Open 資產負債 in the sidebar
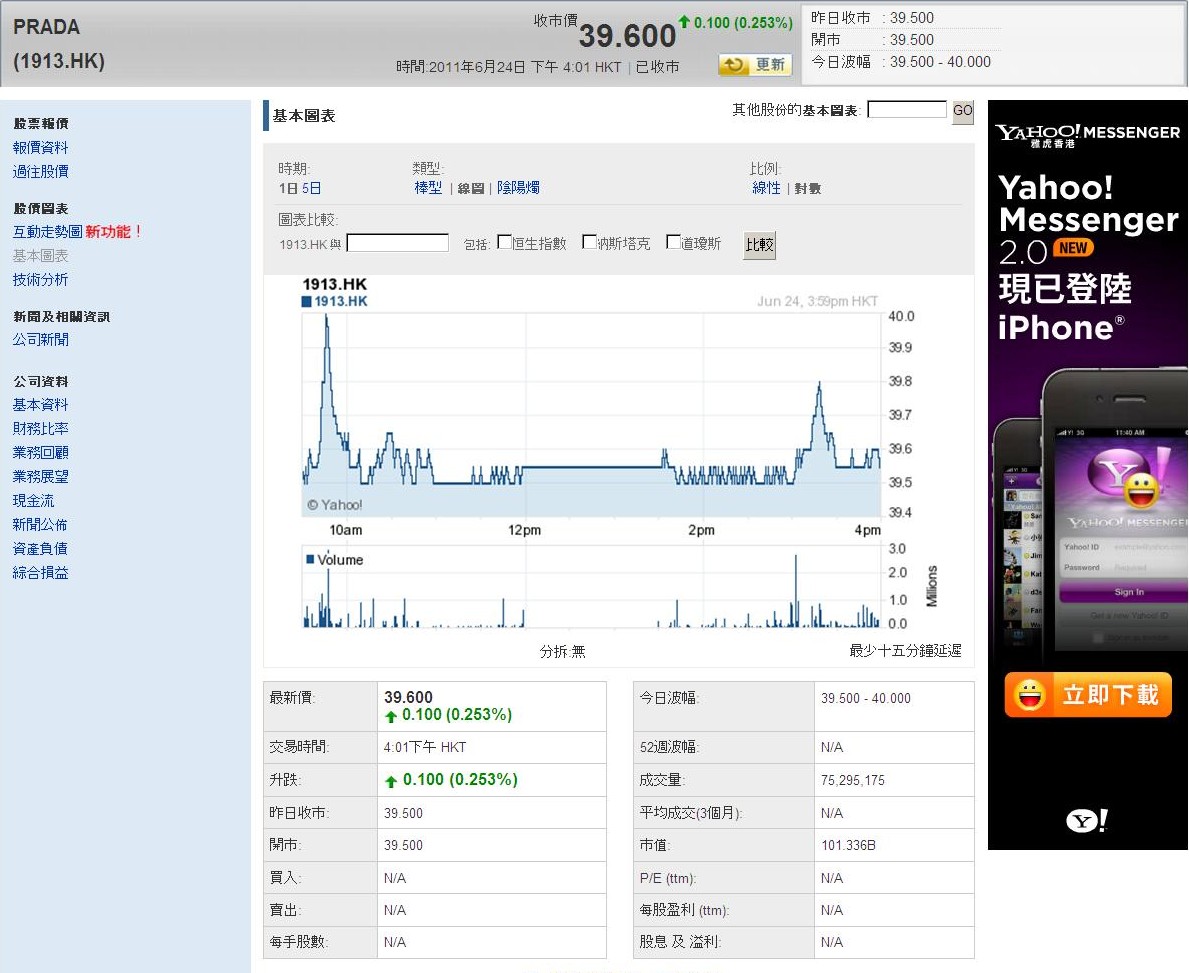Screen dimensions: 1189x973 point(40,549)
